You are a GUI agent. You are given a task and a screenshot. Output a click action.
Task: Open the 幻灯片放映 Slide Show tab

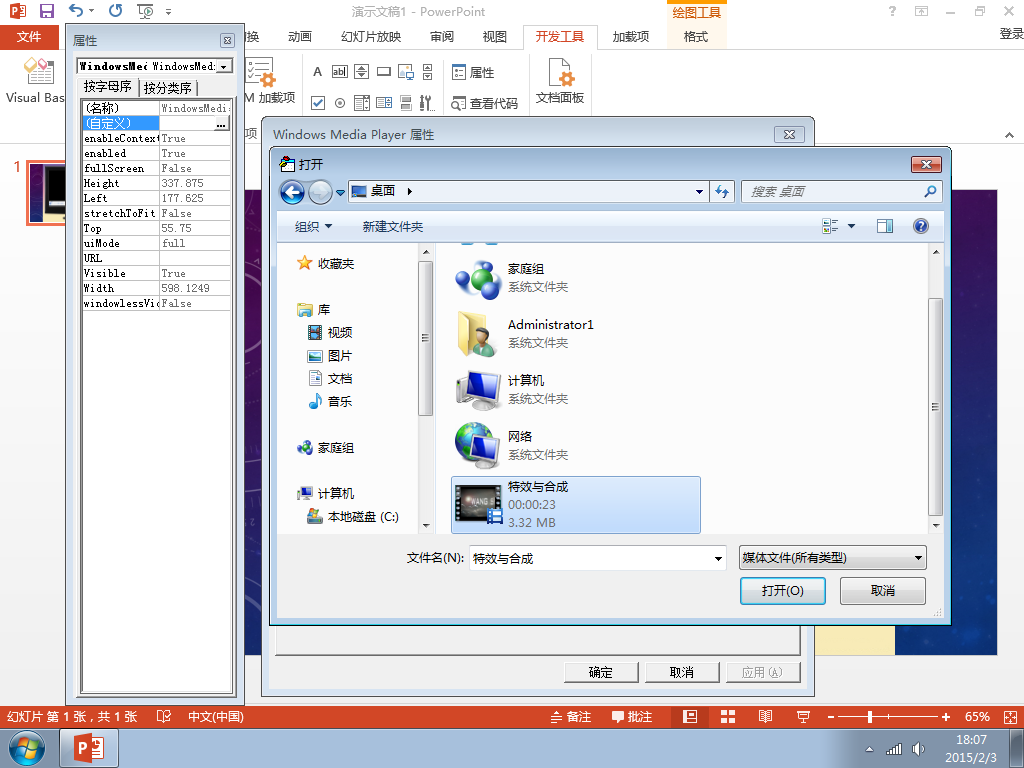pyautogui.click(x=371, y=37)
